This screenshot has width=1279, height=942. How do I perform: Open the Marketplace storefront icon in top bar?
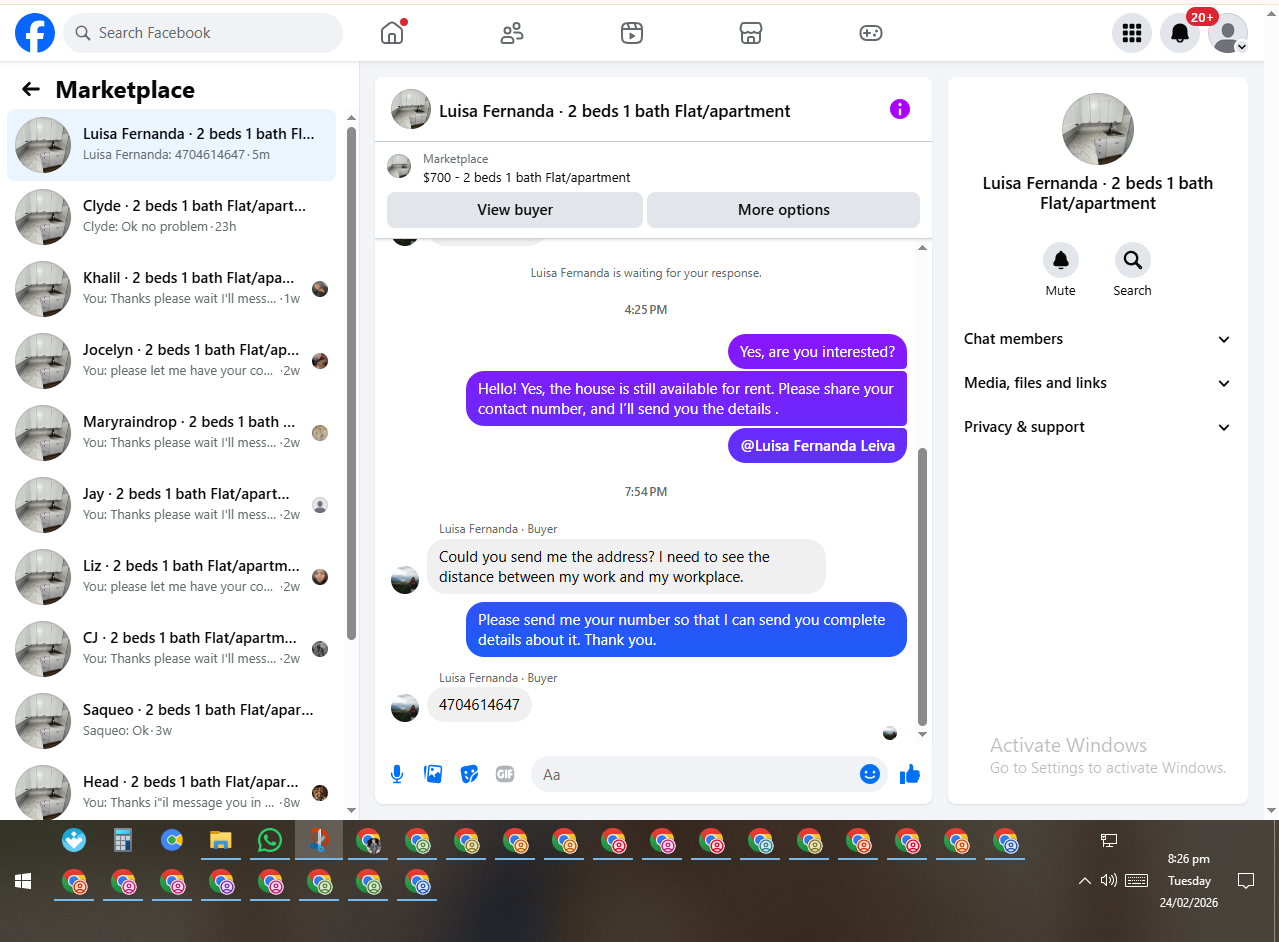click(751, 33)
